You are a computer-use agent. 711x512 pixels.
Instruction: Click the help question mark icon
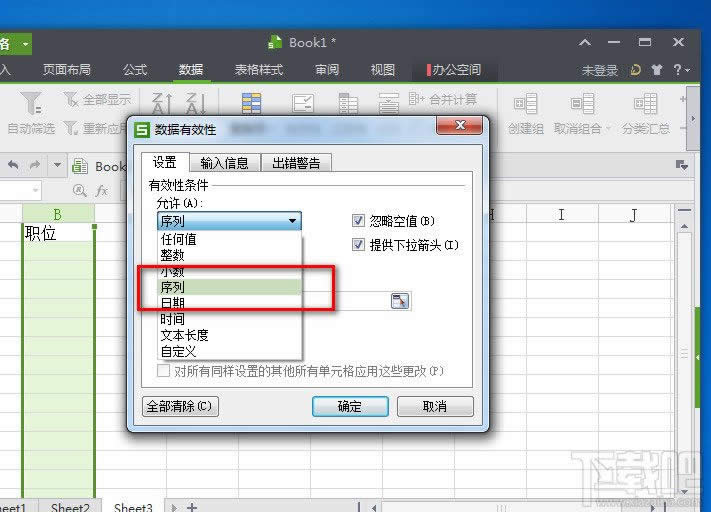point(677,69)
